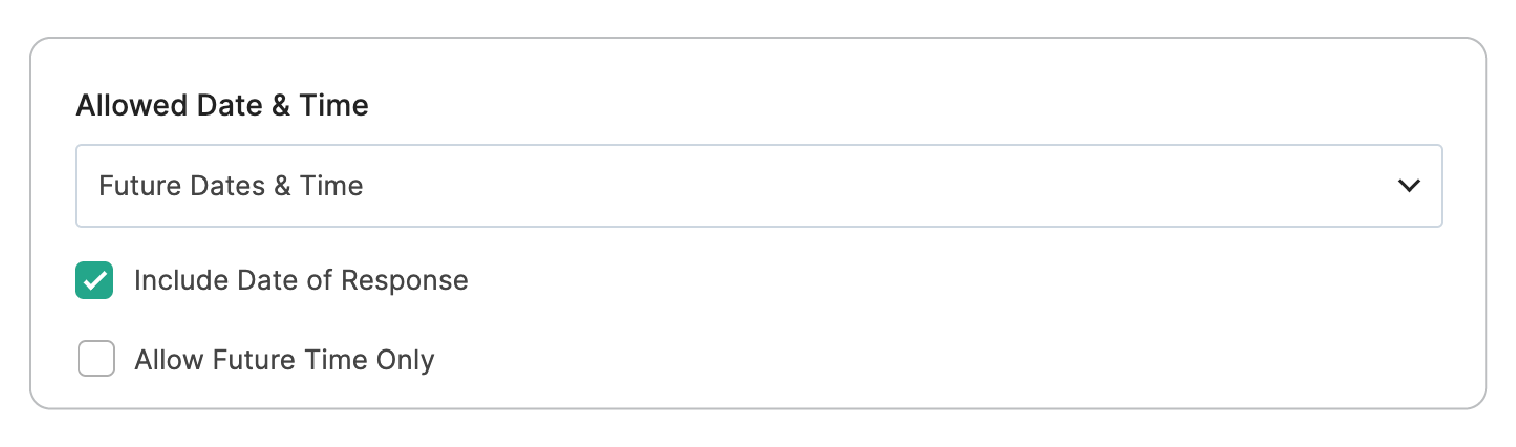The height and width of the screenshot is (447, 1516).
Task: Tick the empty unchecked checkbox
Action: 96,359
